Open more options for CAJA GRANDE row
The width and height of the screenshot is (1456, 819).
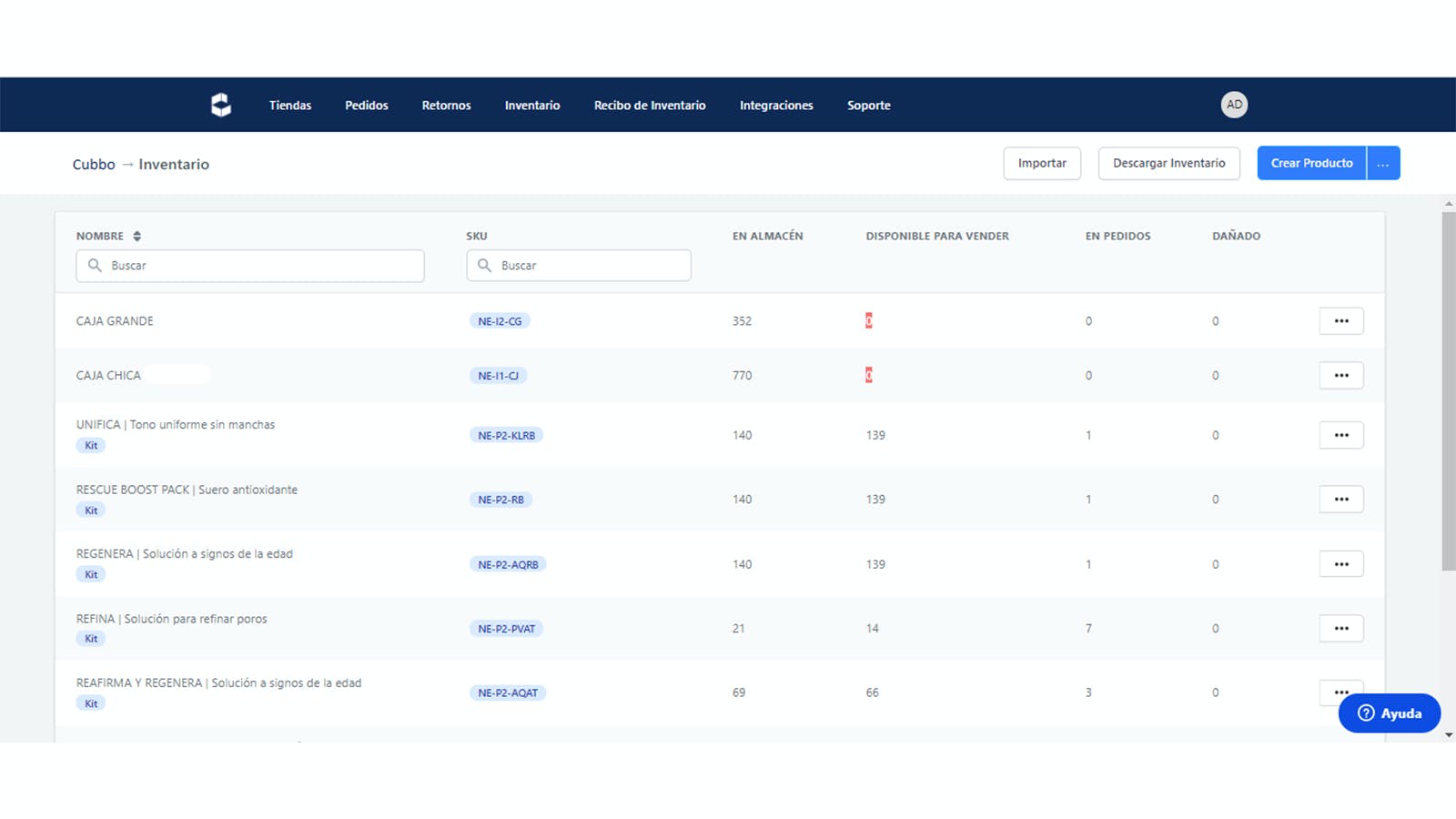(1341, 321)
